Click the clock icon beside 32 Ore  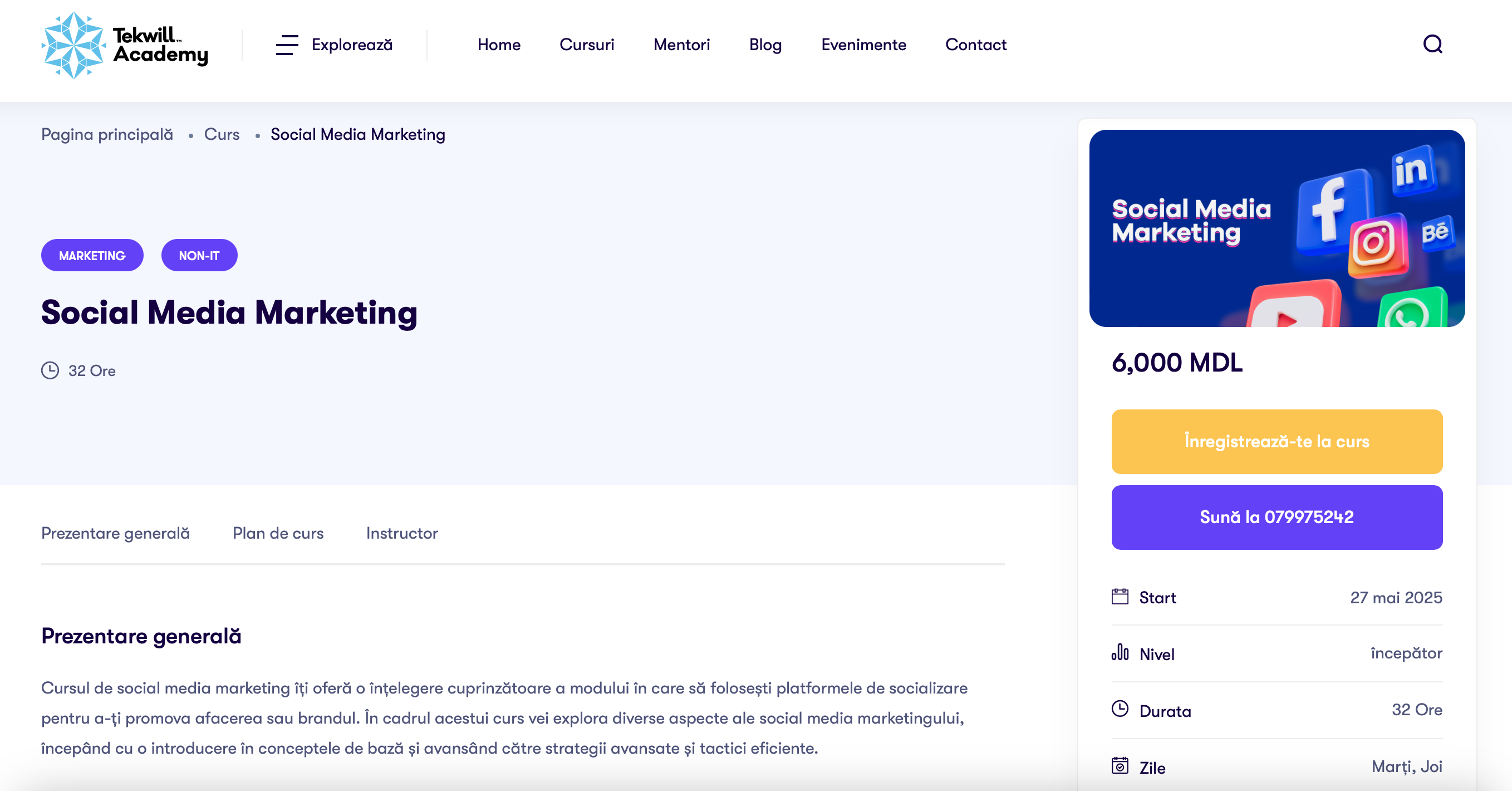[50, 370]
